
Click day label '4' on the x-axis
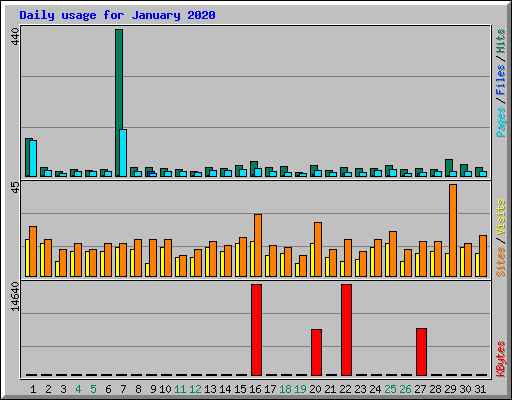[78, 389]
